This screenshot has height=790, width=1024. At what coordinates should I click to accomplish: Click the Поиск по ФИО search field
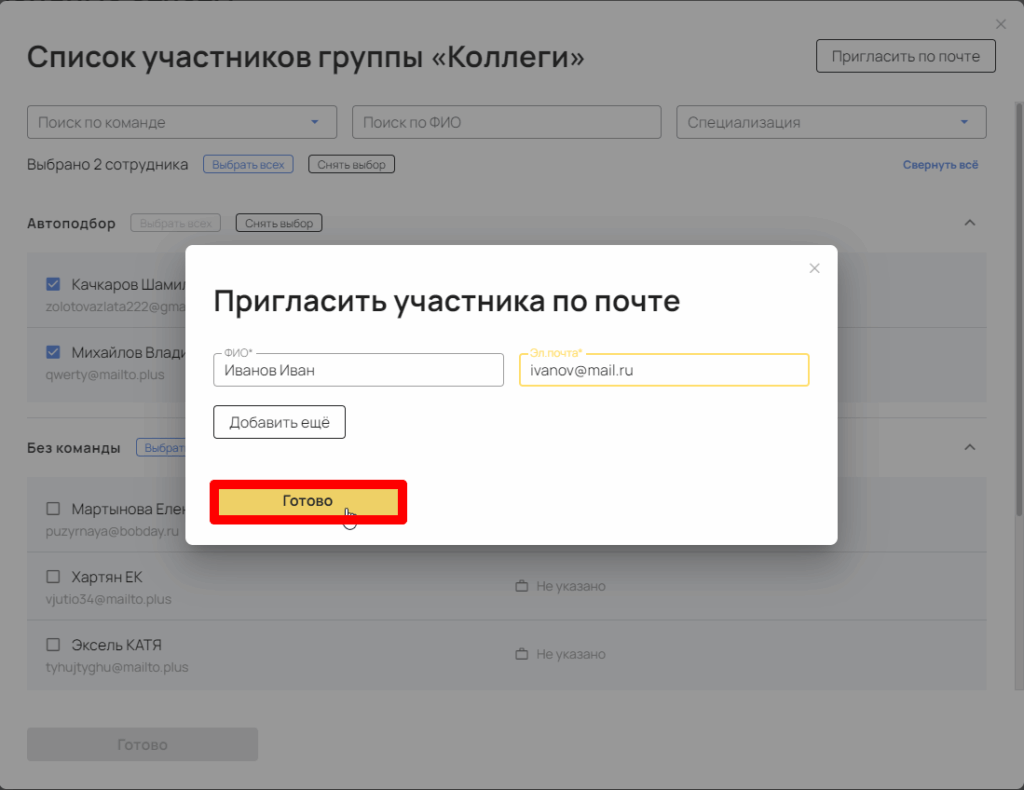click(506, 122)
